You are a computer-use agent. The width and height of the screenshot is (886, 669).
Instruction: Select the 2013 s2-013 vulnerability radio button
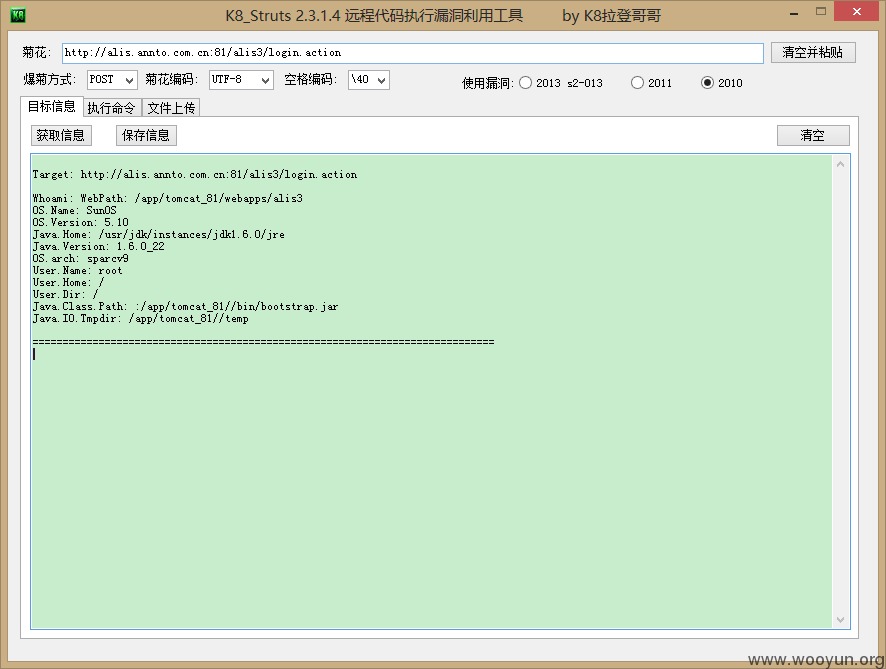525,82
